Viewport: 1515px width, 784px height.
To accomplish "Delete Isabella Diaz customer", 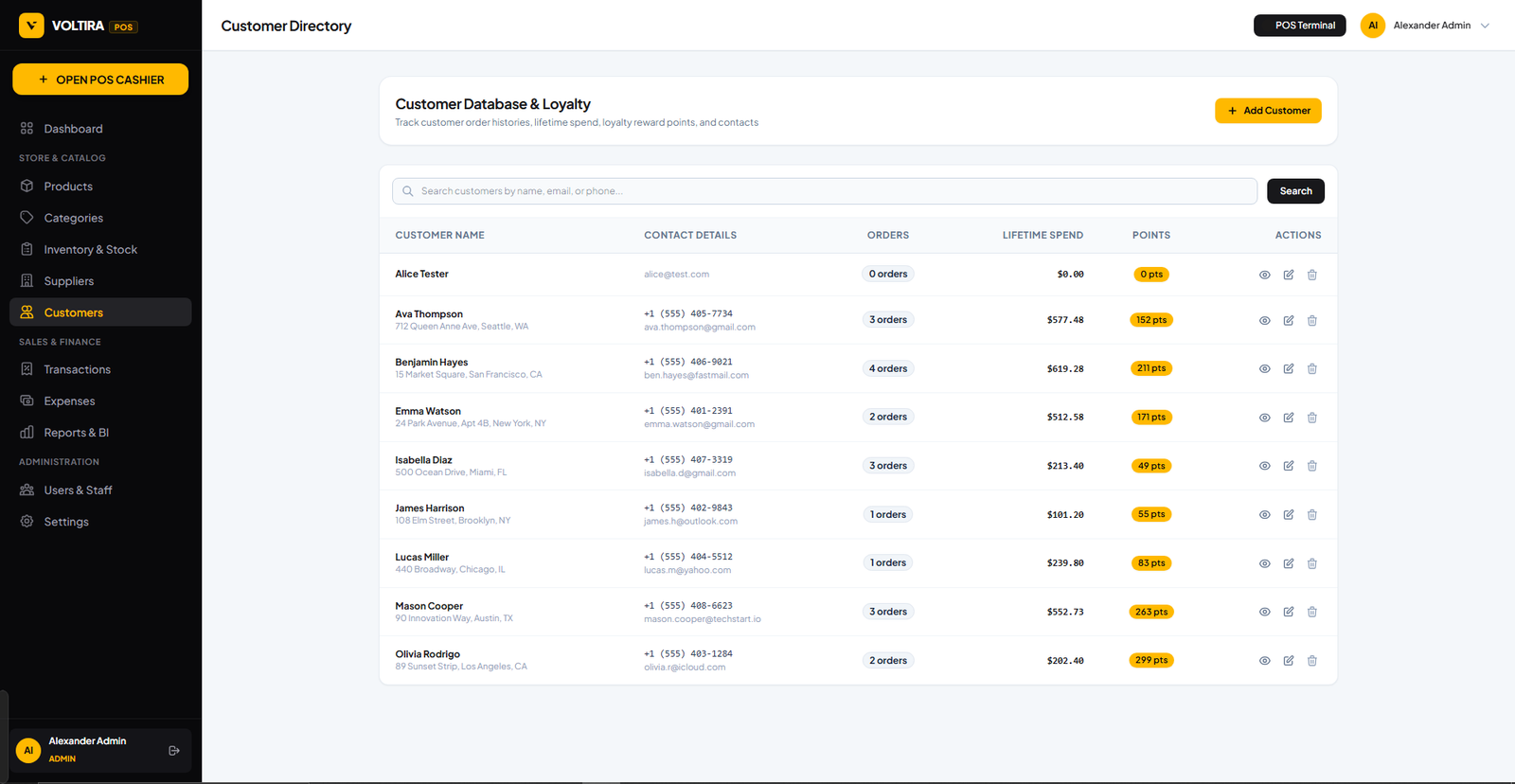I will coord(1312,466).
